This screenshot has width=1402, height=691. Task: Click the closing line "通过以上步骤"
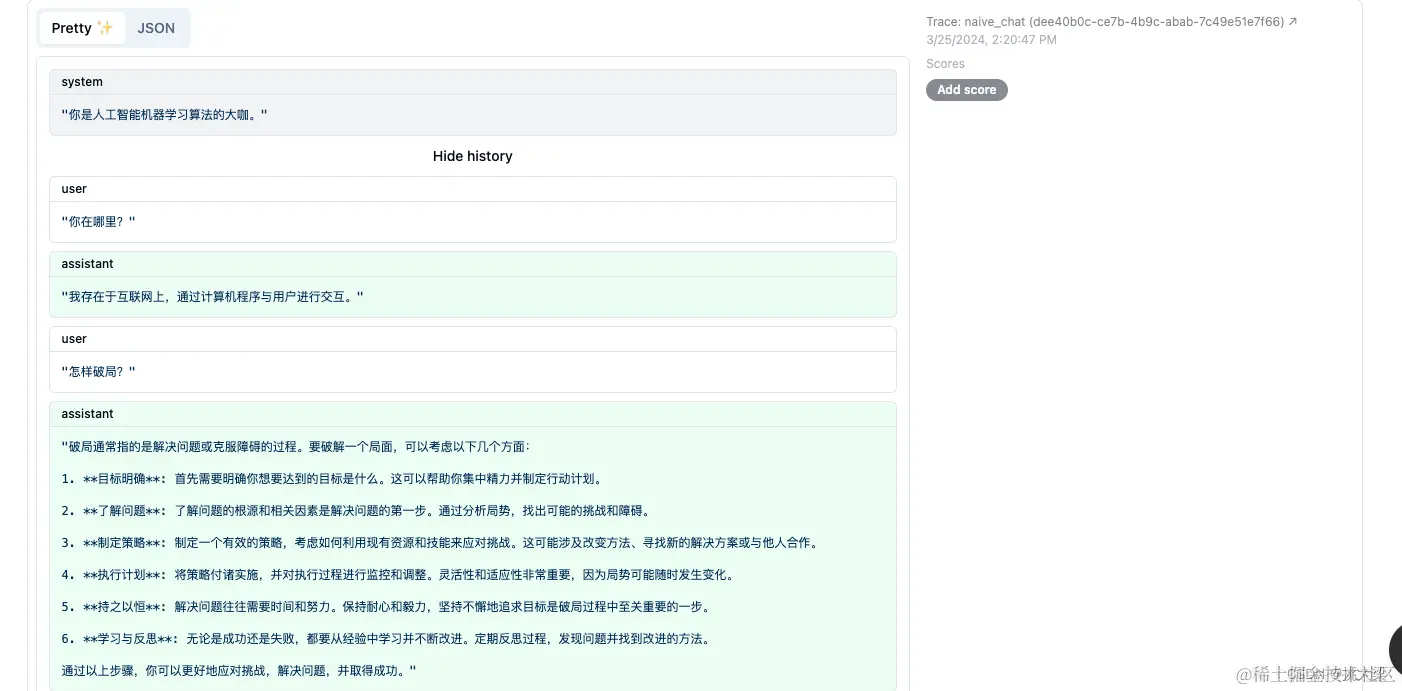[238, 671]
